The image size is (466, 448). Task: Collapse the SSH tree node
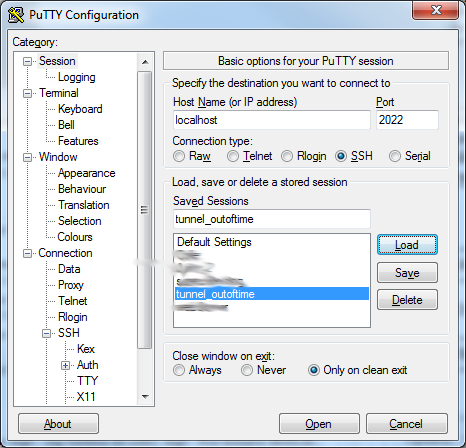tap(47, 333)
